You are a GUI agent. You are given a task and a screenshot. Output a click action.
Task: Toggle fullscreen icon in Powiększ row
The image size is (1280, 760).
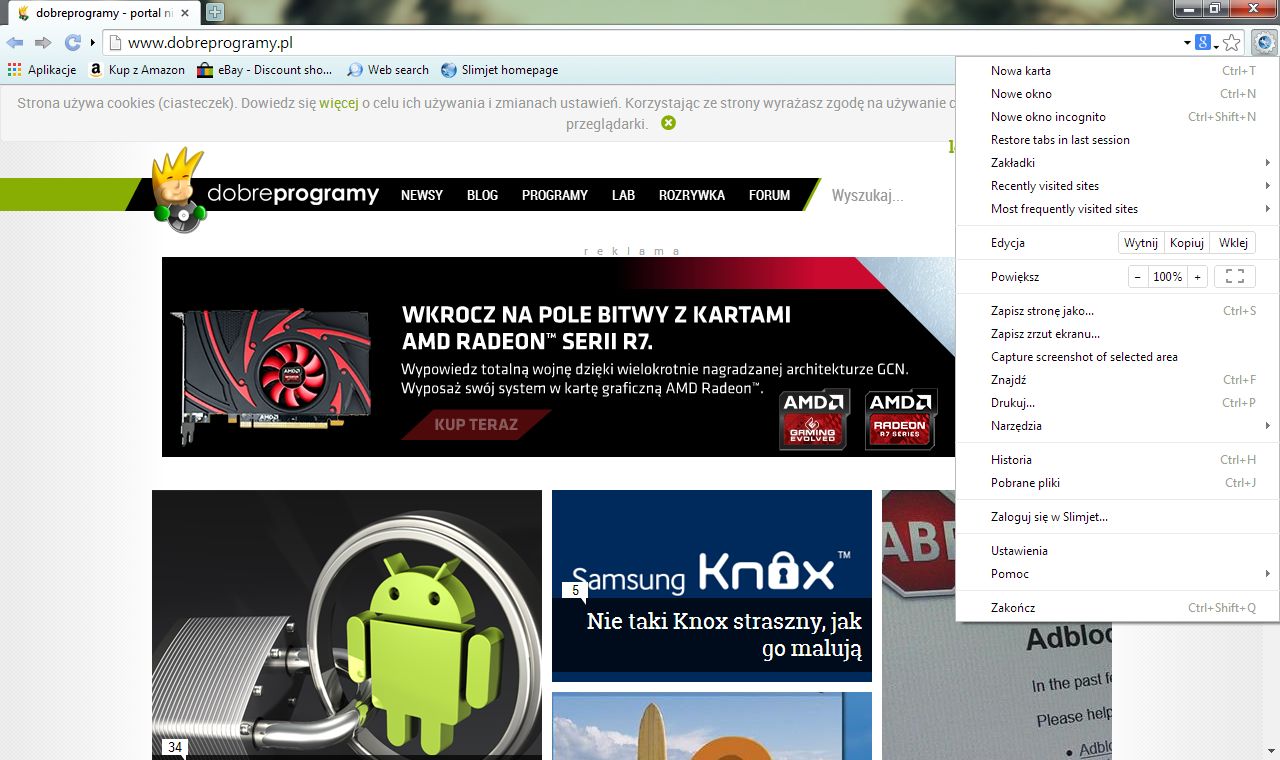pos(1234,277)
